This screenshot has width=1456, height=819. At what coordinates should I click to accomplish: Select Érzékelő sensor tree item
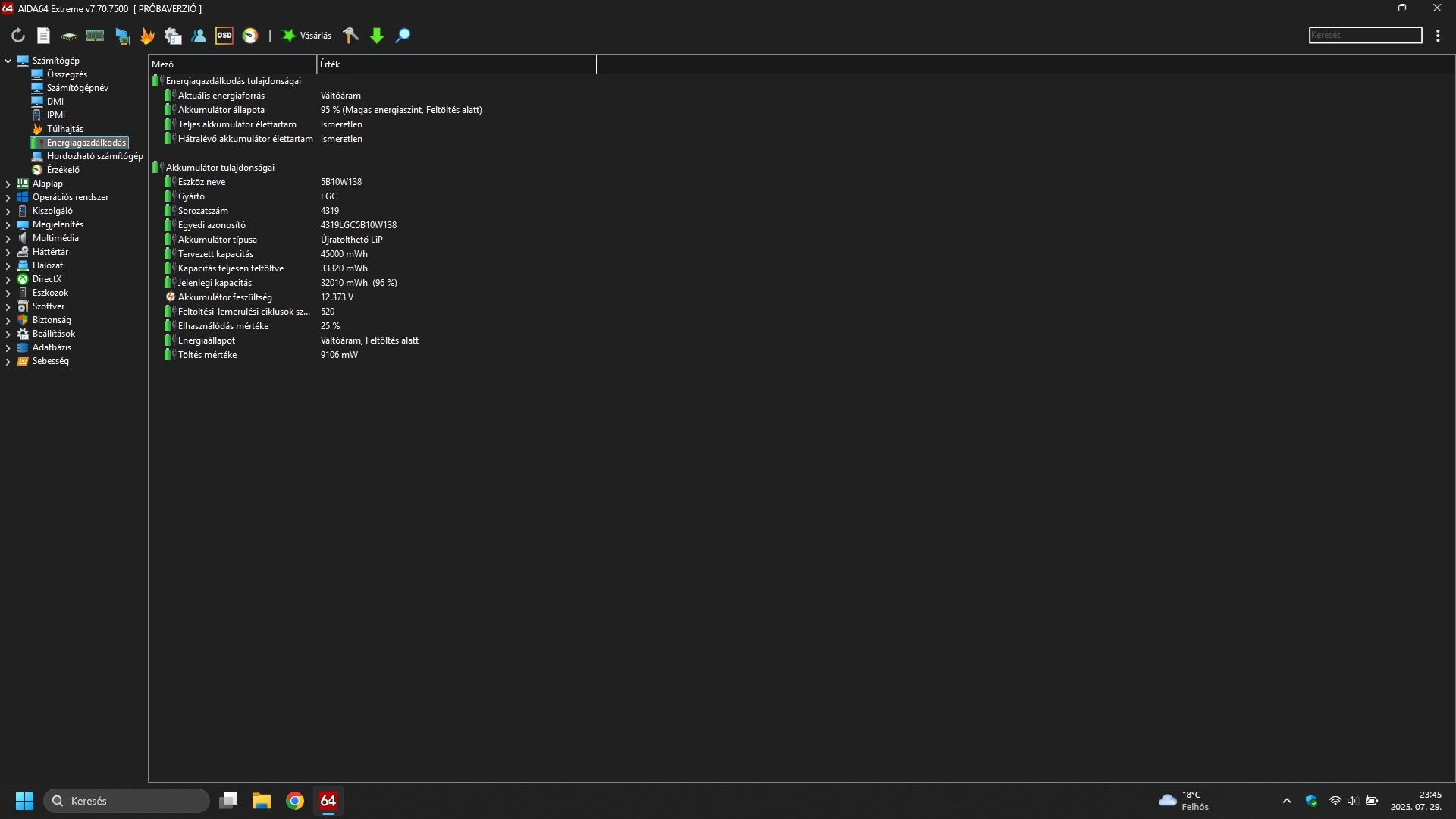(63, 170)
